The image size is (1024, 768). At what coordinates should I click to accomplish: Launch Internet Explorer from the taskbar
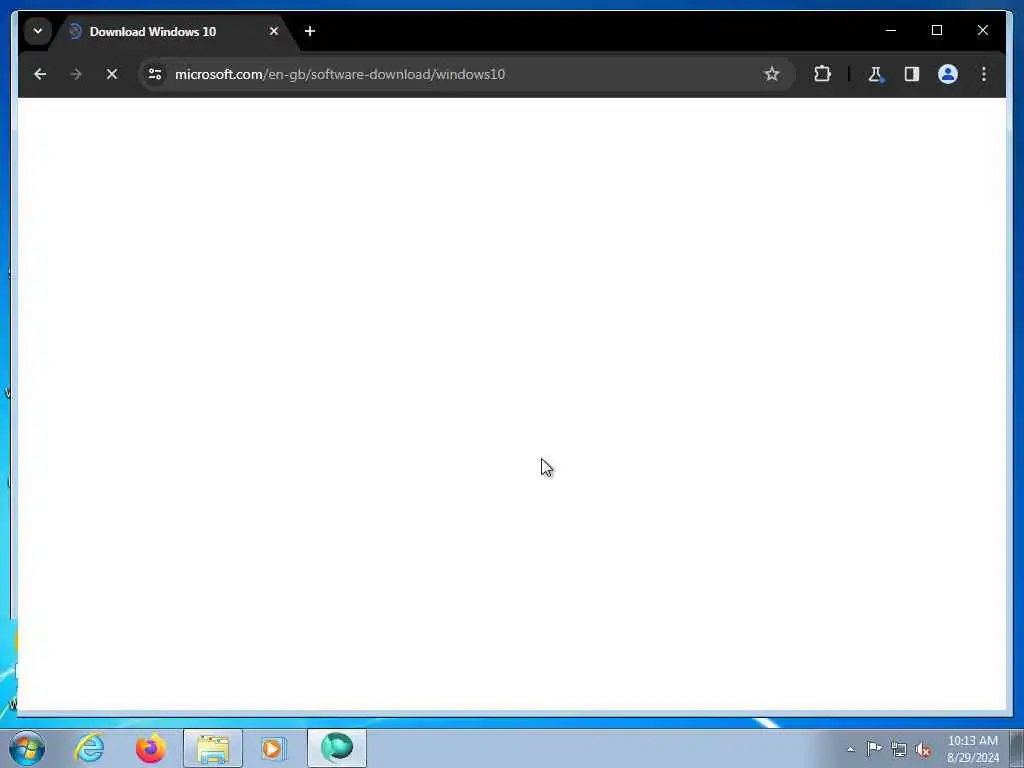pyautogui.click(x=89, y=748)
